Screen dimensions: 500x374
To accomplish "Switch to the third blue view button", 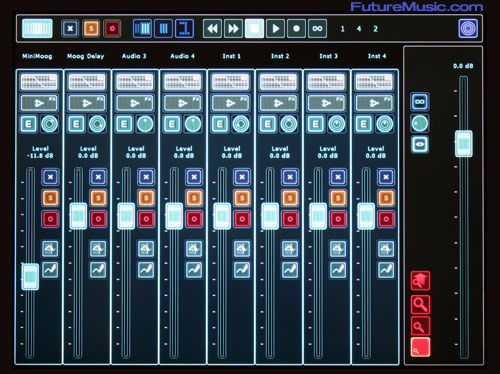I will (x=184, y=29).
